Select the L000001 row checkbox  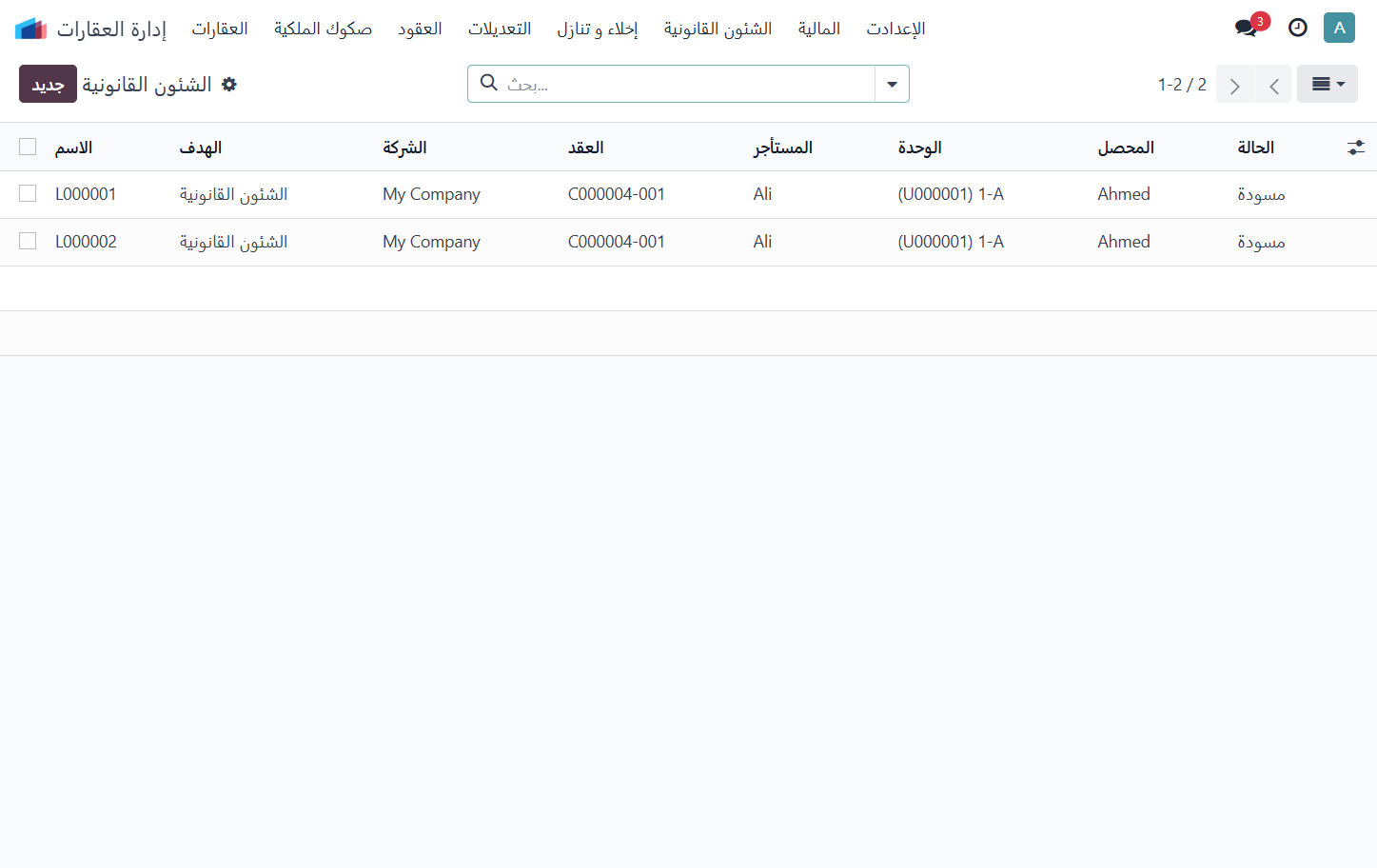pos(28,193)
